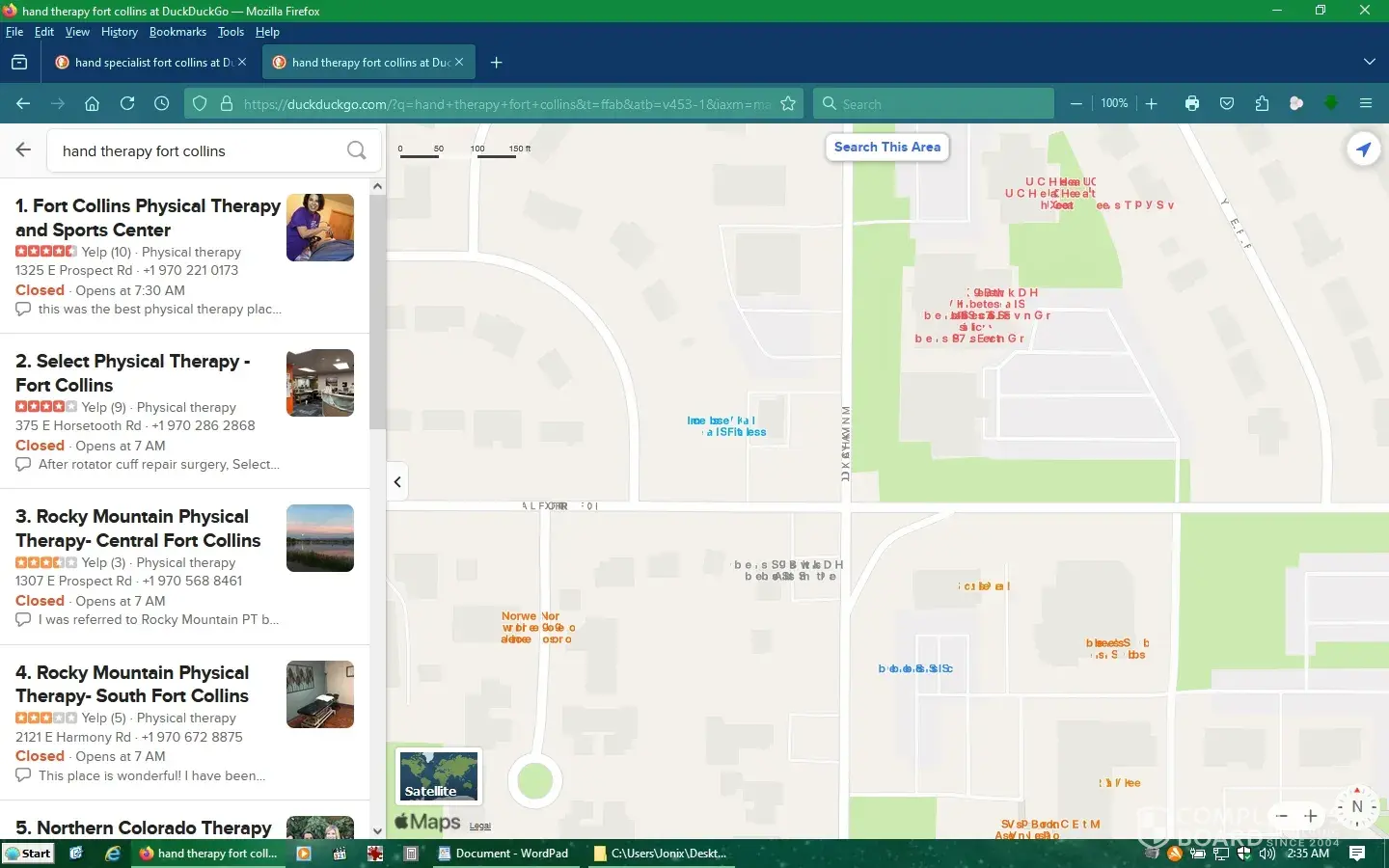Open the extensions puzzle icon
The width and height of the screenshot is (1389, 868).
pyautogui.click(x=1262, y=103)
